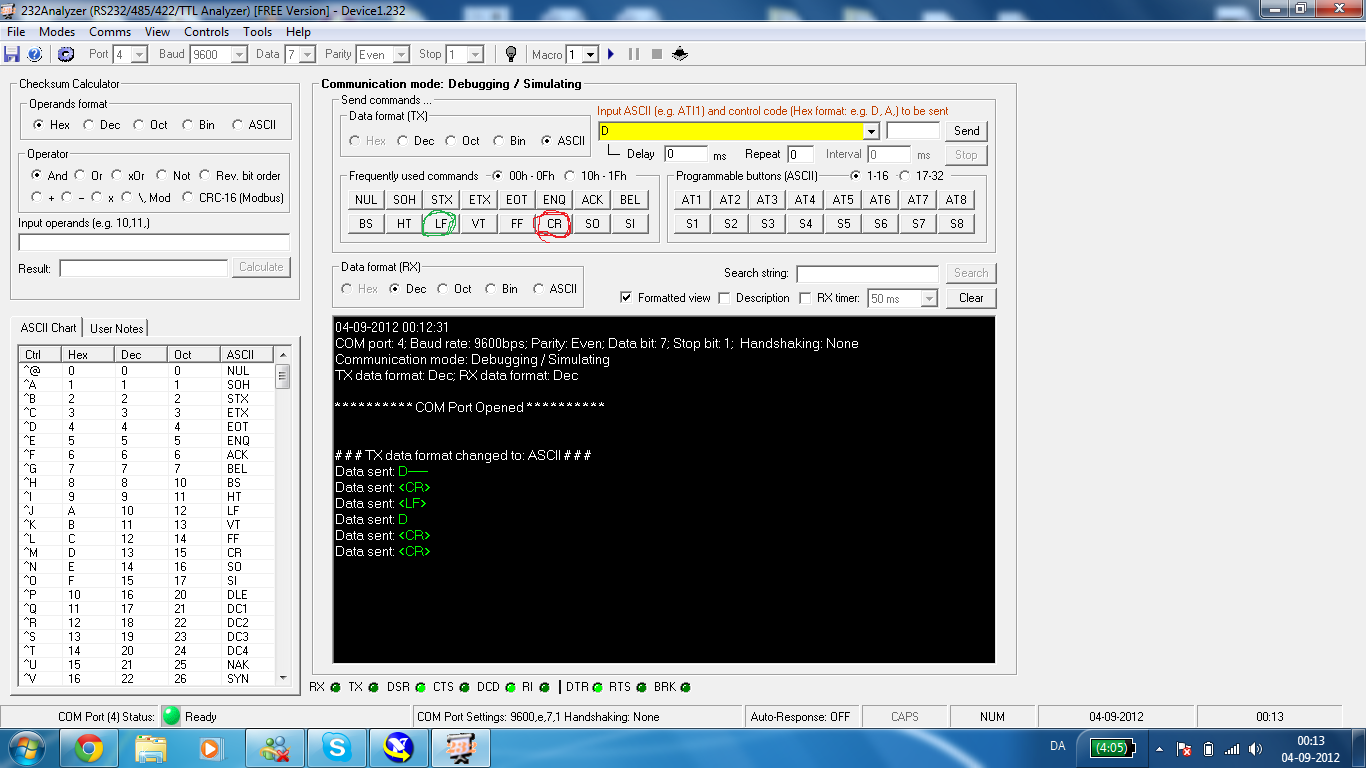Expand the yellow send-command combo box
Image resolution: width=1366 pixels, height=768 pixels.
click(x=871, y=131)
